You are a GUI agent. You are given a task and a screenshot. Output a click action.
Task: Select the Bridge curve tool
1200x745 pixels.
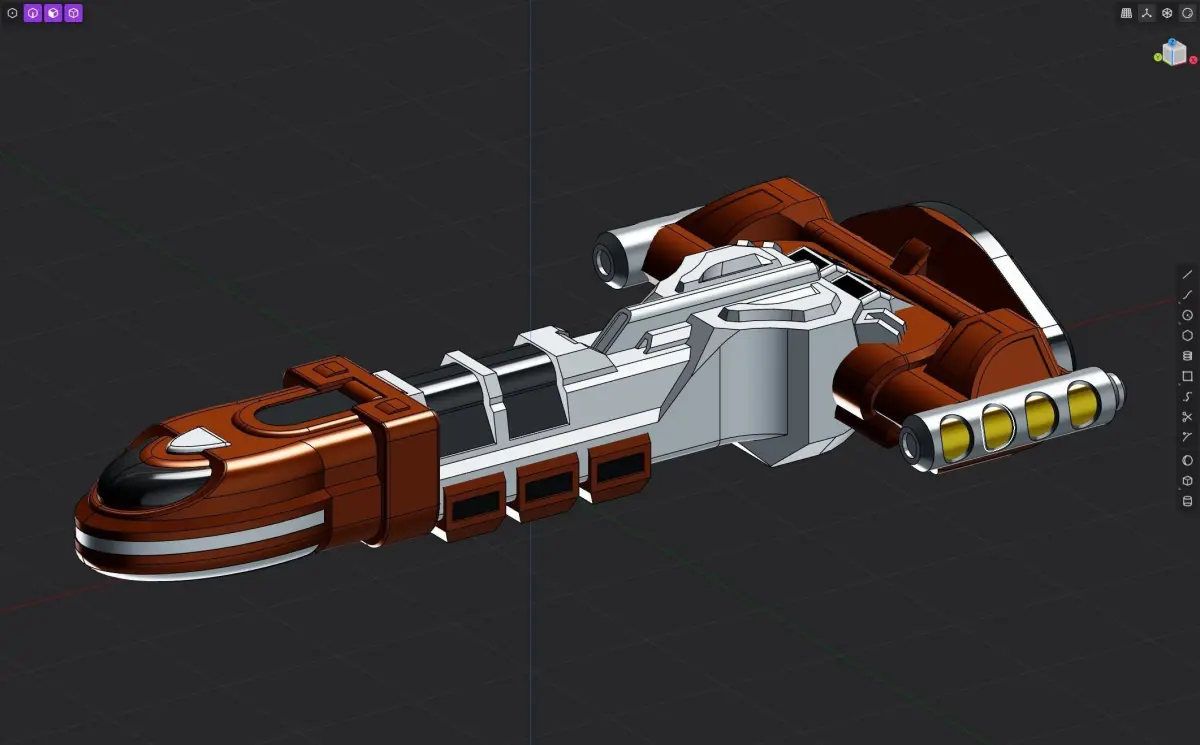pyautogui.click(x=1187, y=437)
